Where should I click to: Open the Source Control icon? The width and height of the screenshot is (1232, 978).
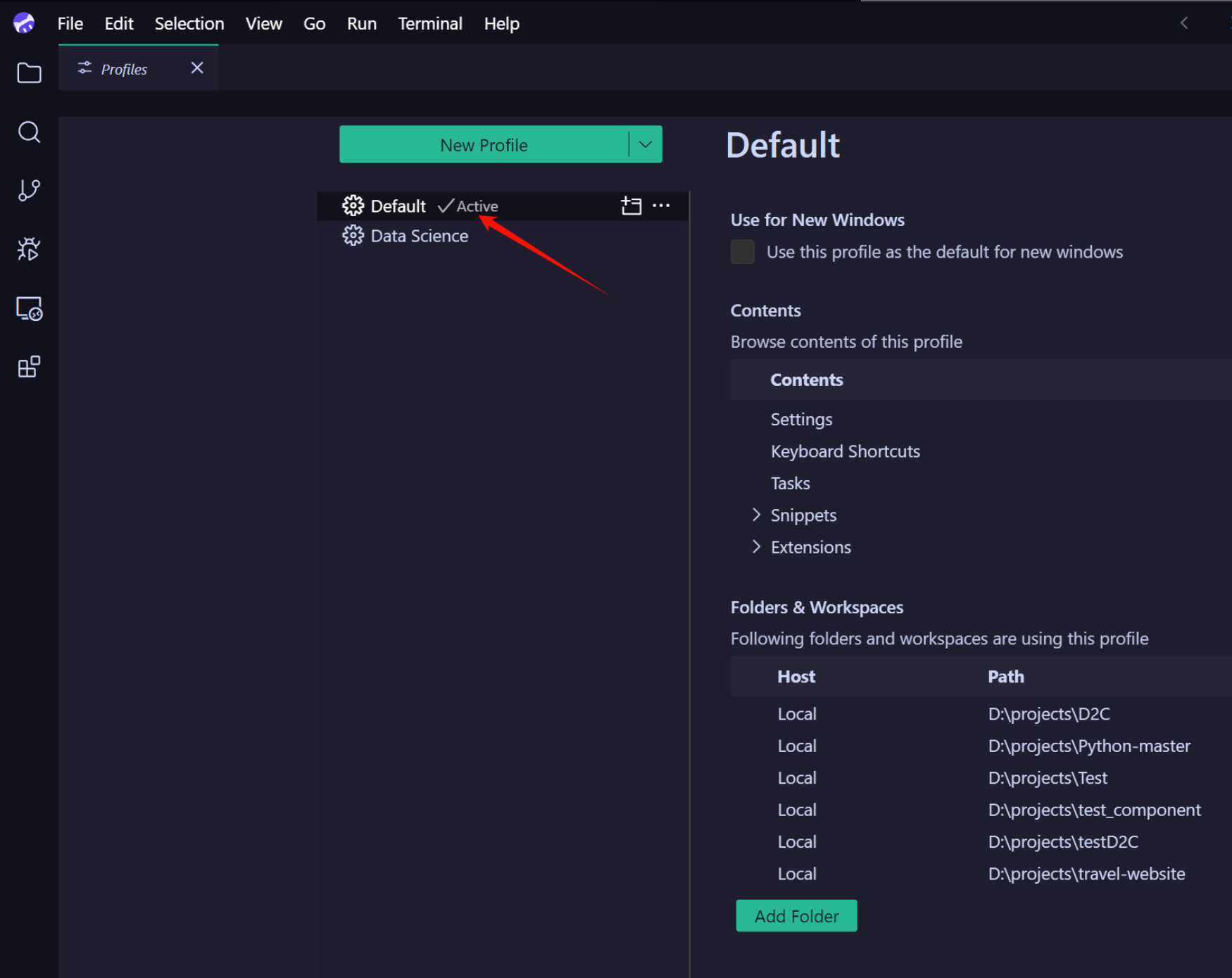click(29, 190)
